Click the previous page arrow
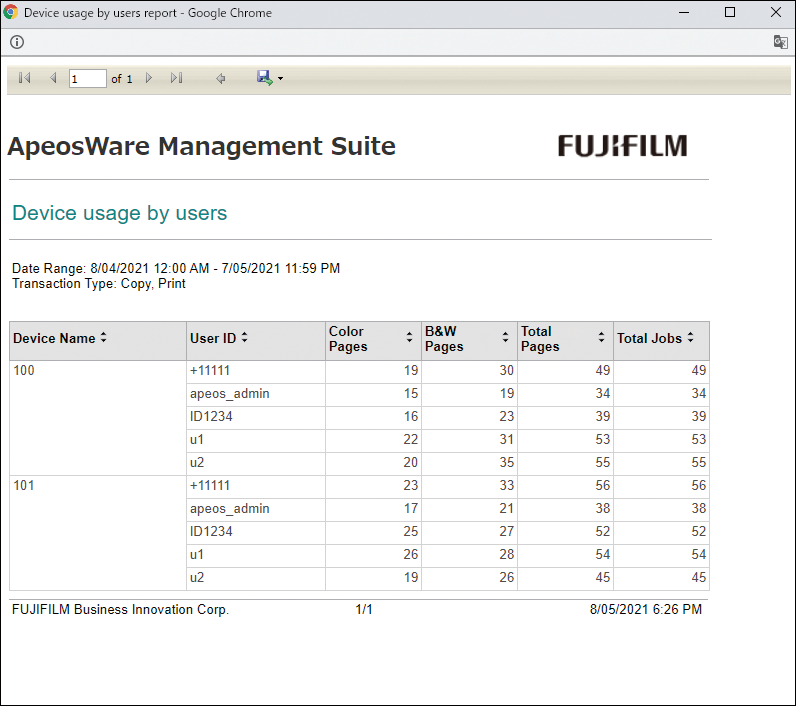Image resolution: width=796 pixels, height=706 pixels. (x=53, y=78)
